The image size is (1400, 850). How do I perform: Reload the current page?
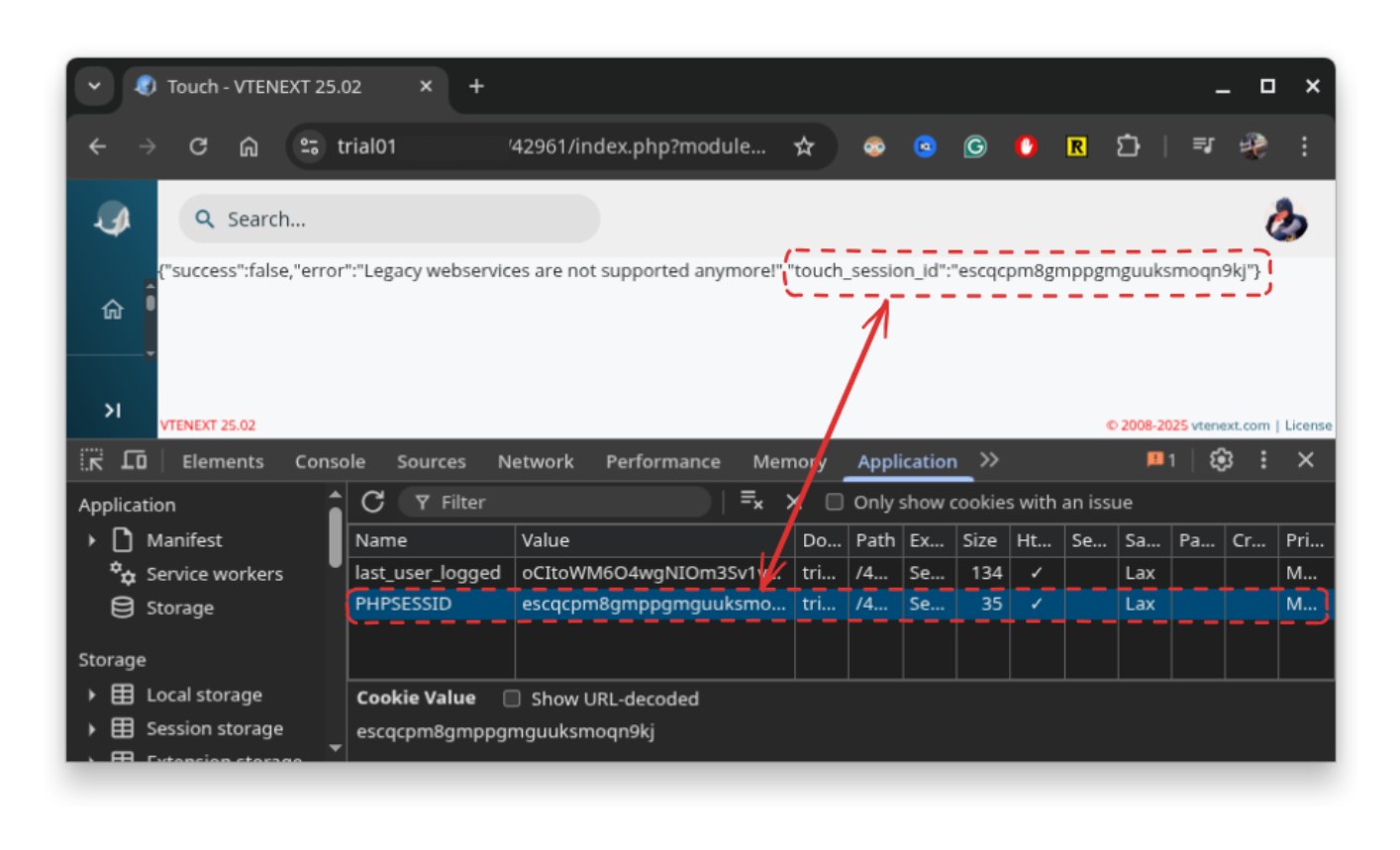pos(198,146)
